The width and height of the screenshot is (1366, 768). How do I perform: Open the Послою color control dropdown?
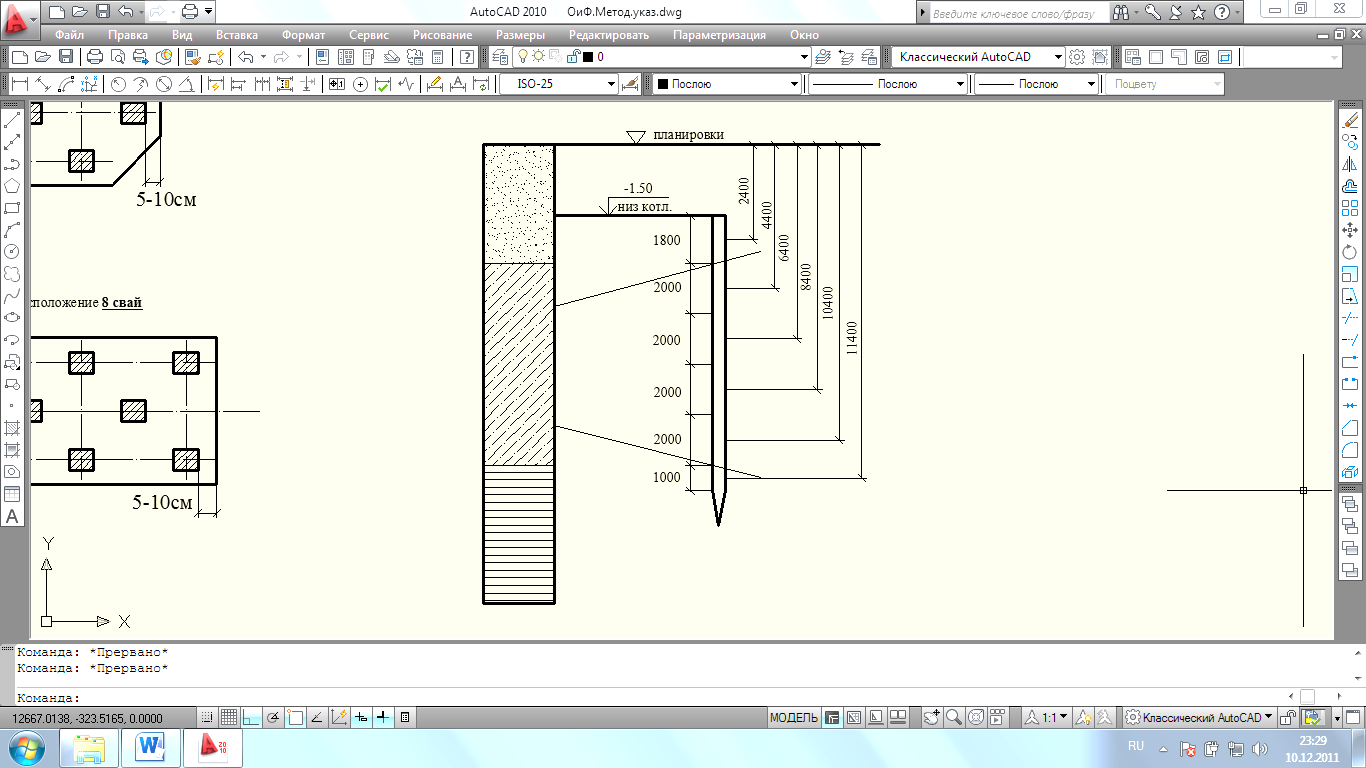tap(794, 84)
